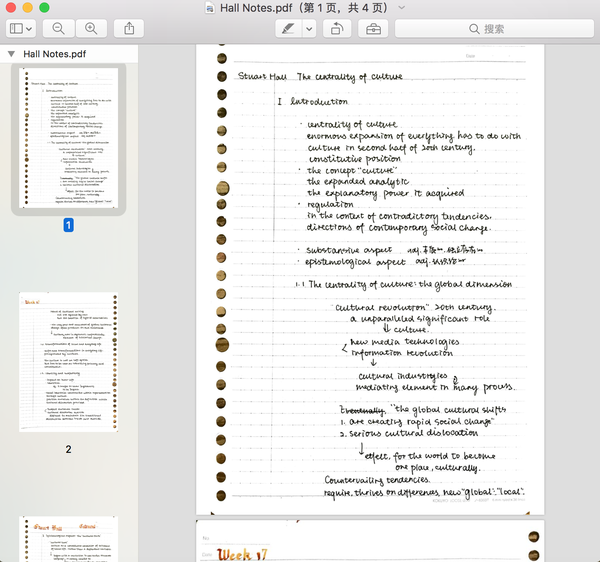Click the Hall Notes.pdf document icon in title
600x562 pixels.
pos(210,8)
